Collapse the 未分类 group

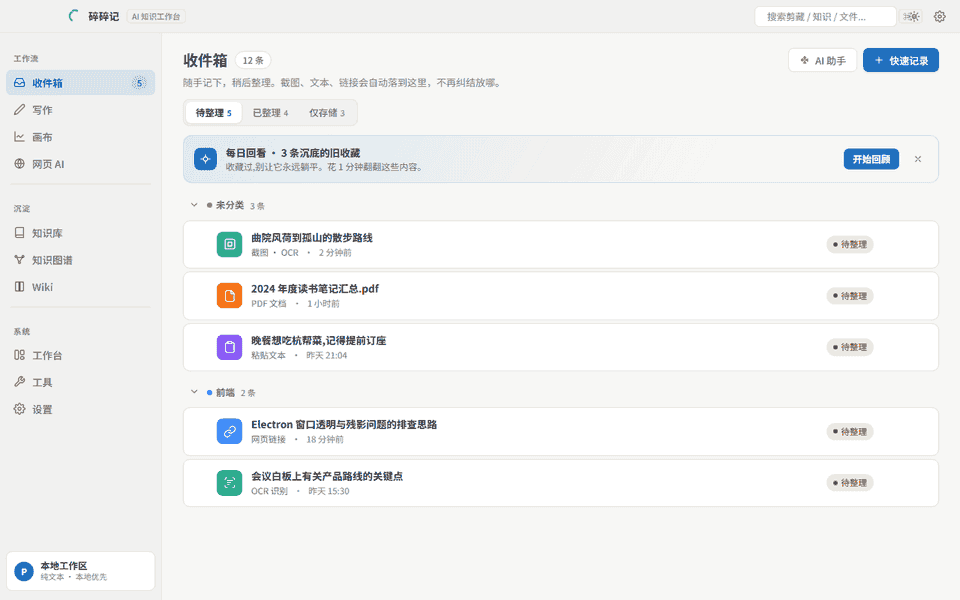tap(194, 205)
